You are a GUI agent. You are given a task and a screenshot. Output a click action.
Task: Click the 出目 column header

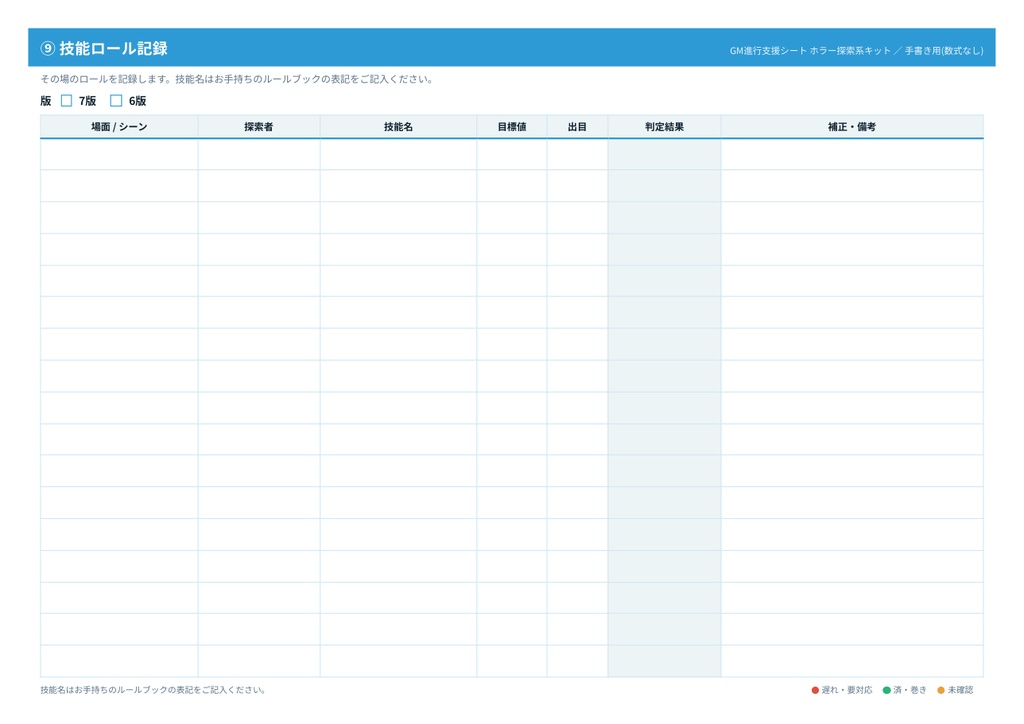577,127
